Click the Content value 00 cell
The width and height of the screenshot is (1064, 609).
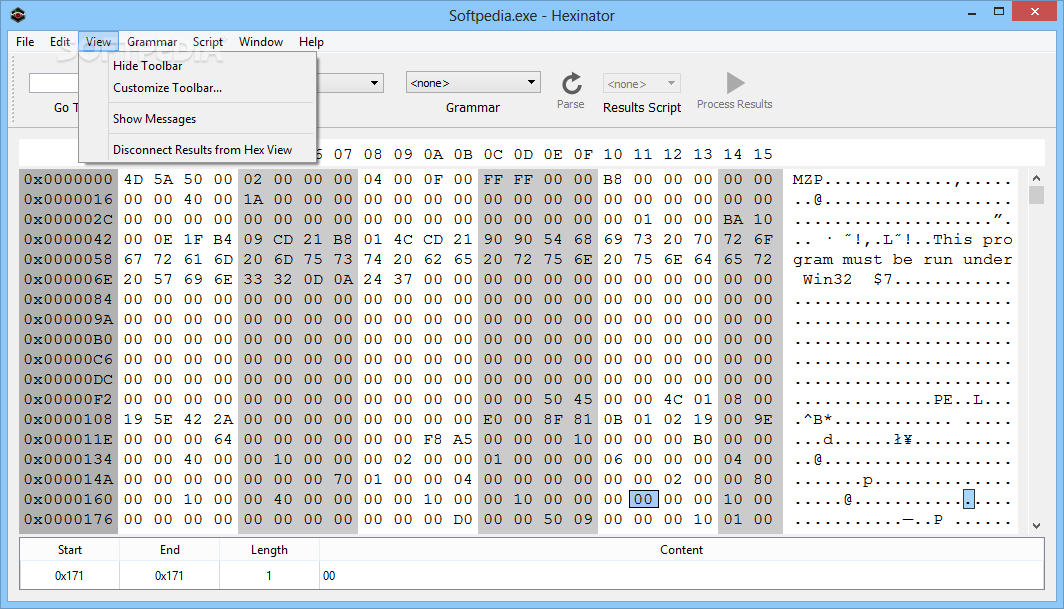click(681, 576)
